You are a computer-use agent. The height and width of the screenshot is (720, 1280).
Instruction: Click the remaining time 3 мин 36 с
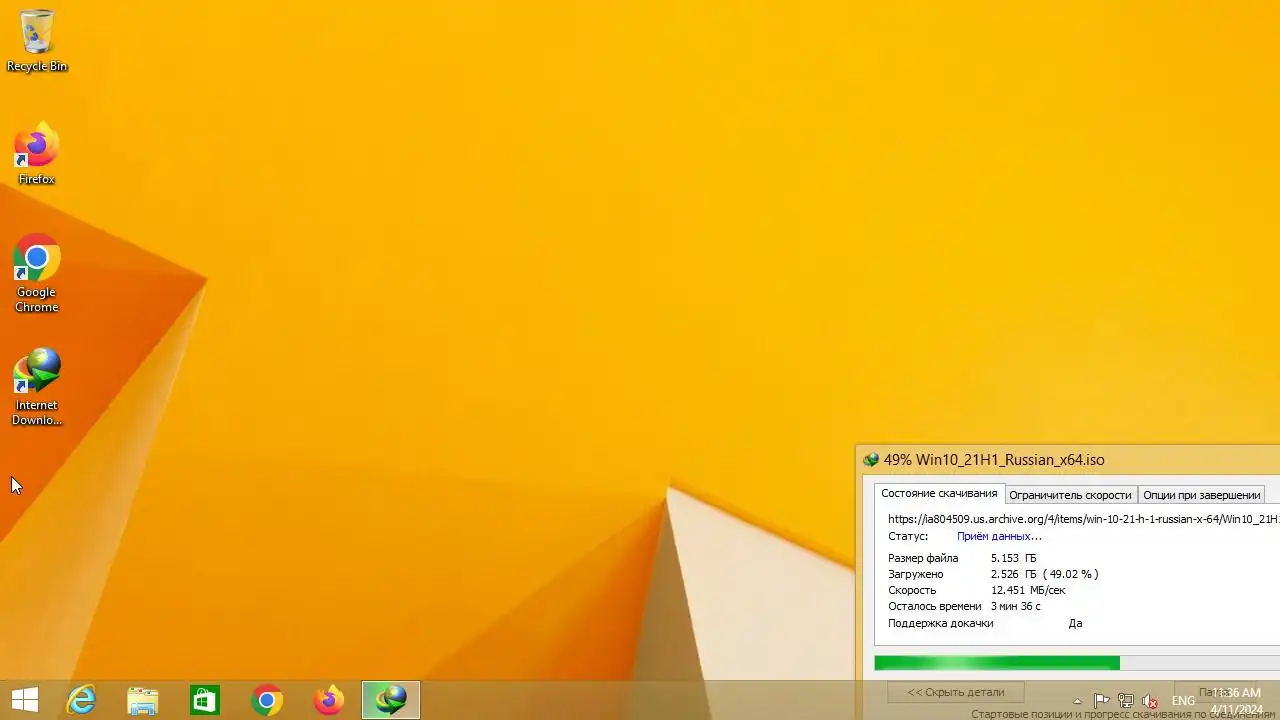(1015, 606)
